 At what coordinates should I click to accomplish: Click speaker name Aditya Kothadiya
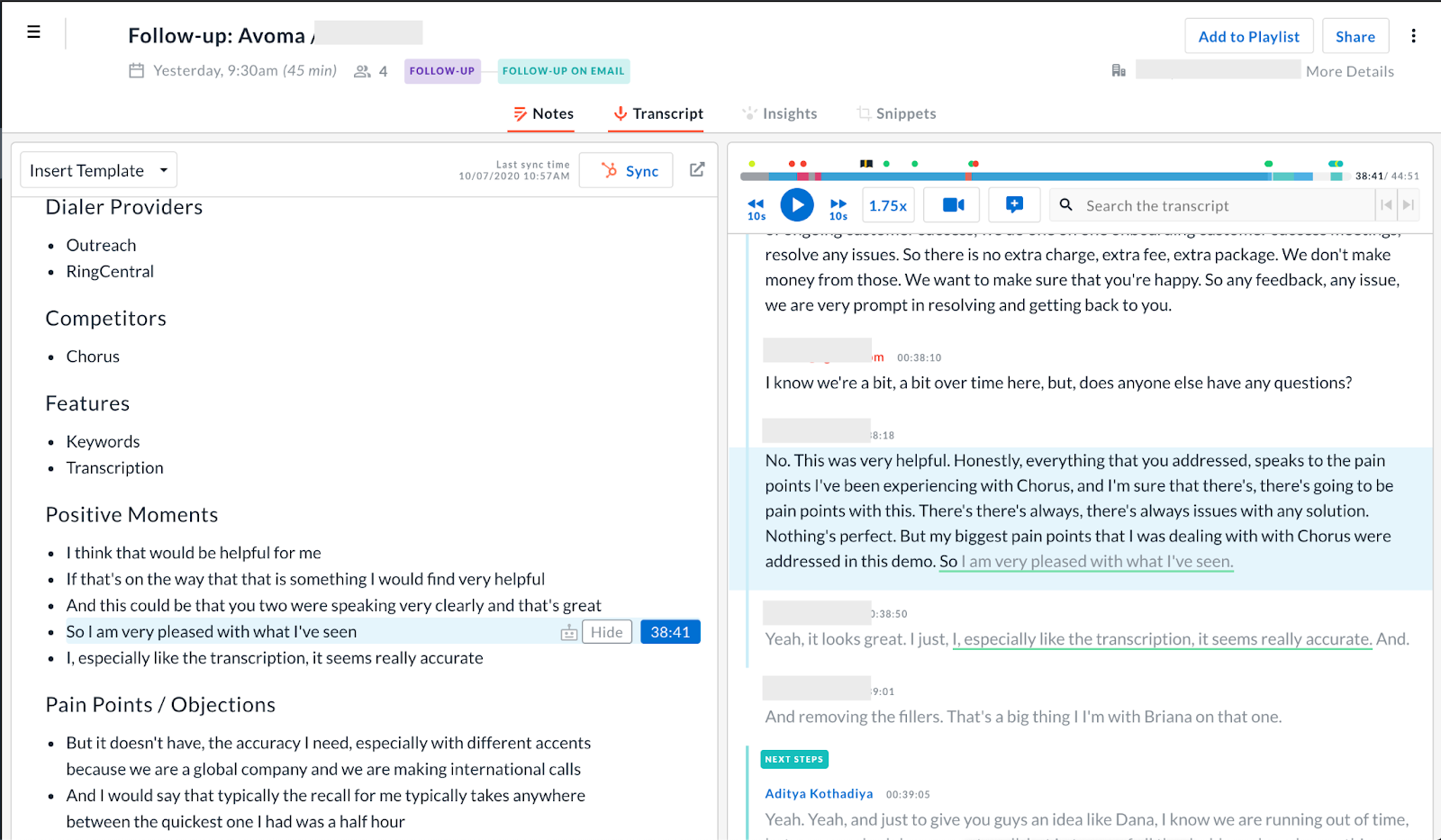pyautogui.click(x=819, y=793)
